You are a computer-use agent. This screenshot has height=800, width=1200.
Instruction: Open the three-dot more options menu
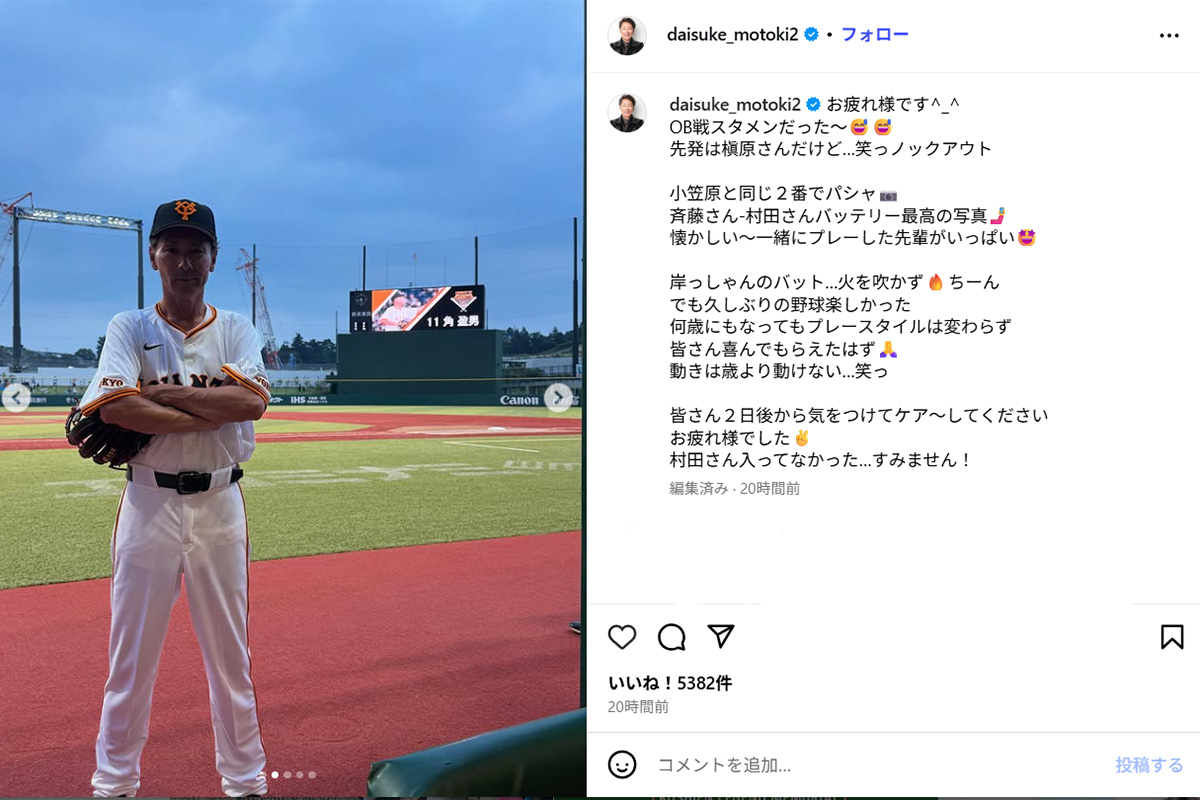tap(1169, 35)
